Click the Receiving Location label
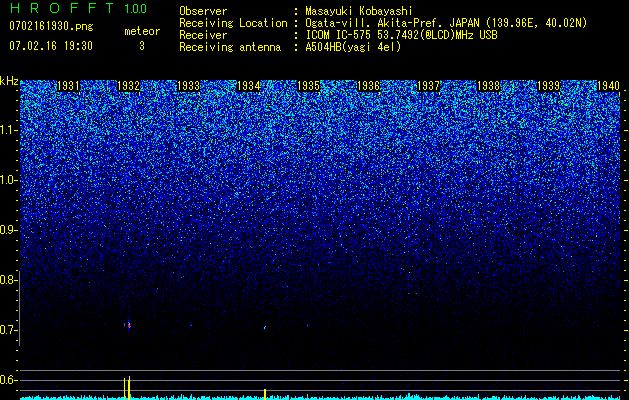629x400 pixels. [233, 23]
